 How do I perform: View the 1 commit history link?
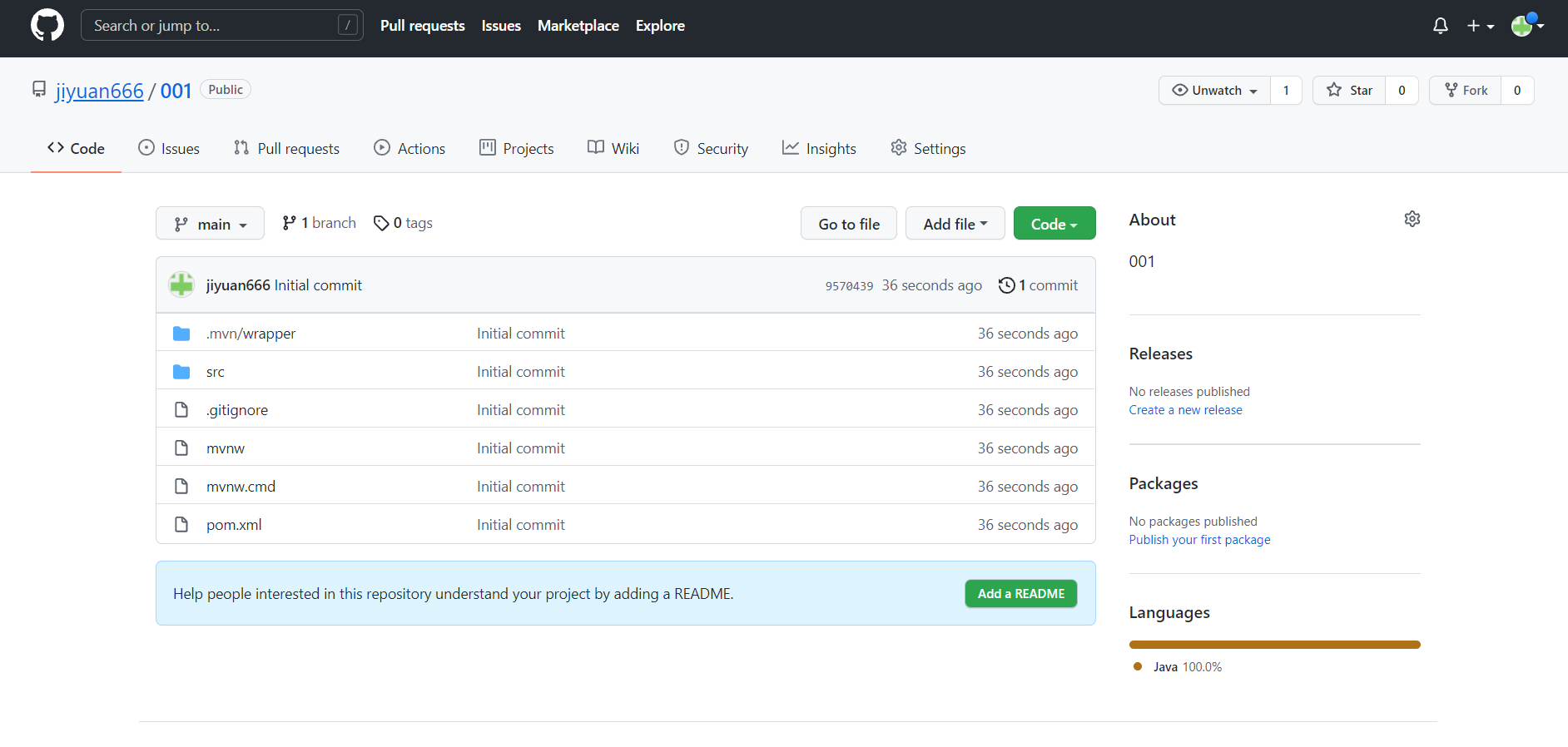tap(1039, 285)
